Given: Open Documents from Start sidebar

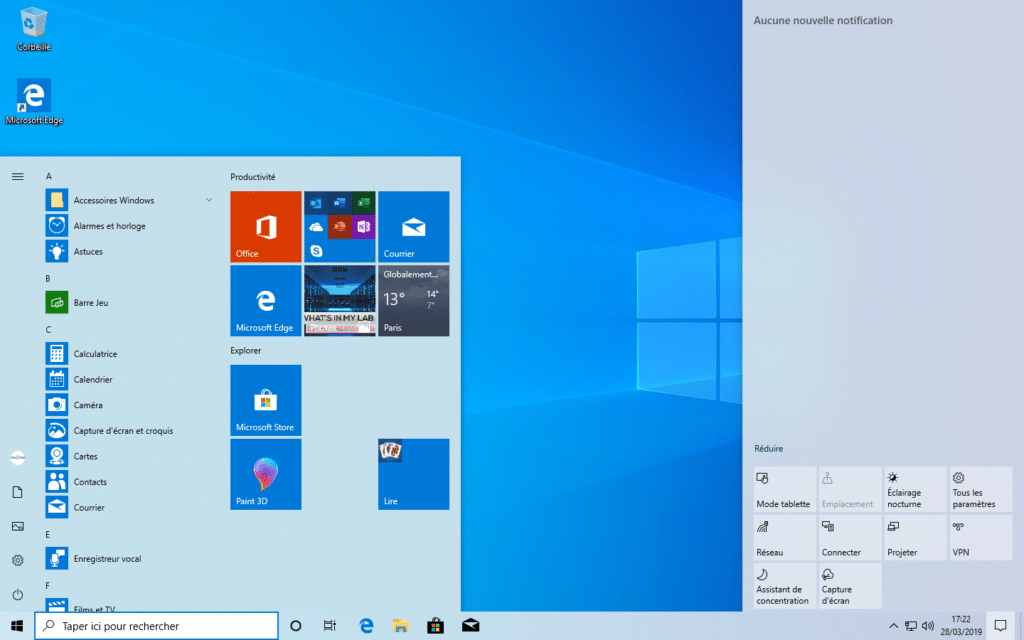Looking at the screenshot, I should [18, 492].
